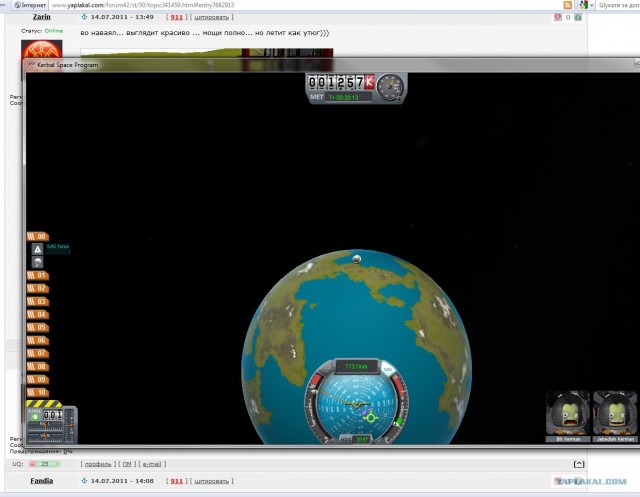Open the PM link below the post

[127, 464]
